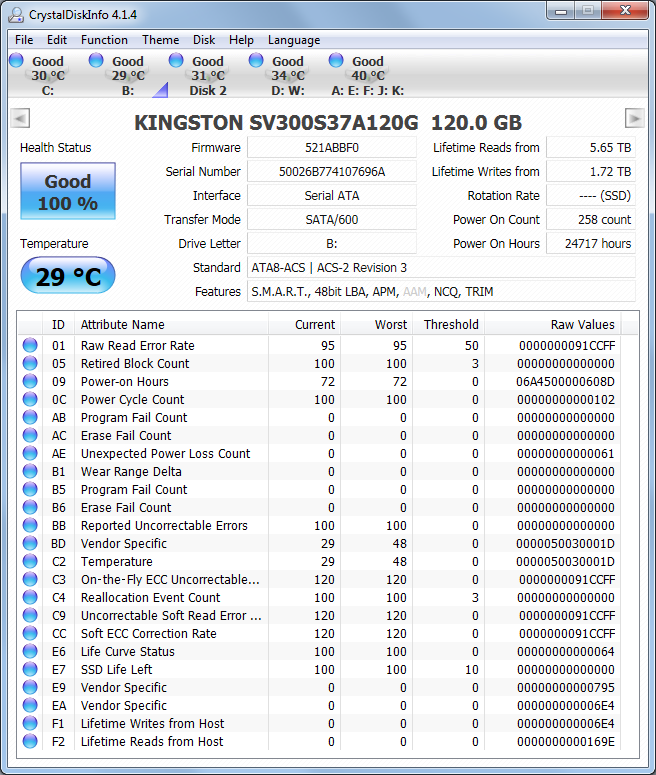The width and height of the screenshot is (656, 775).
Task: Select the Disk 2 status orb
Action: pyautogui.click(x=176, y=60)
